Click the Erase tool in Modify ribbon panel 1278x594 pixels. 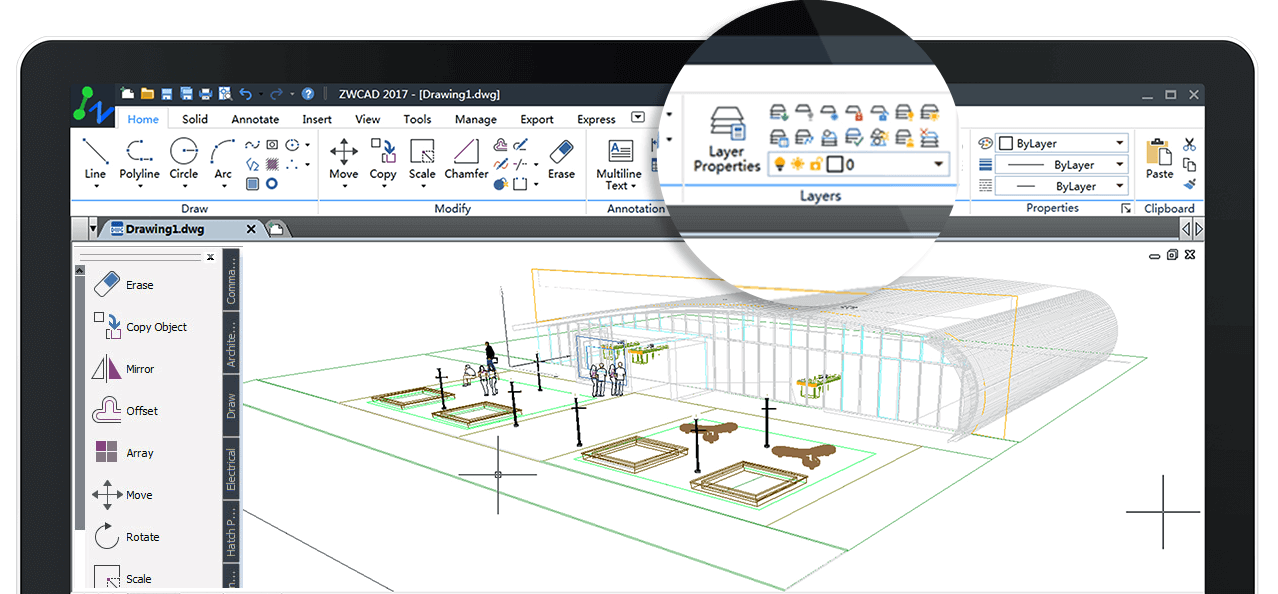(561, 158)
